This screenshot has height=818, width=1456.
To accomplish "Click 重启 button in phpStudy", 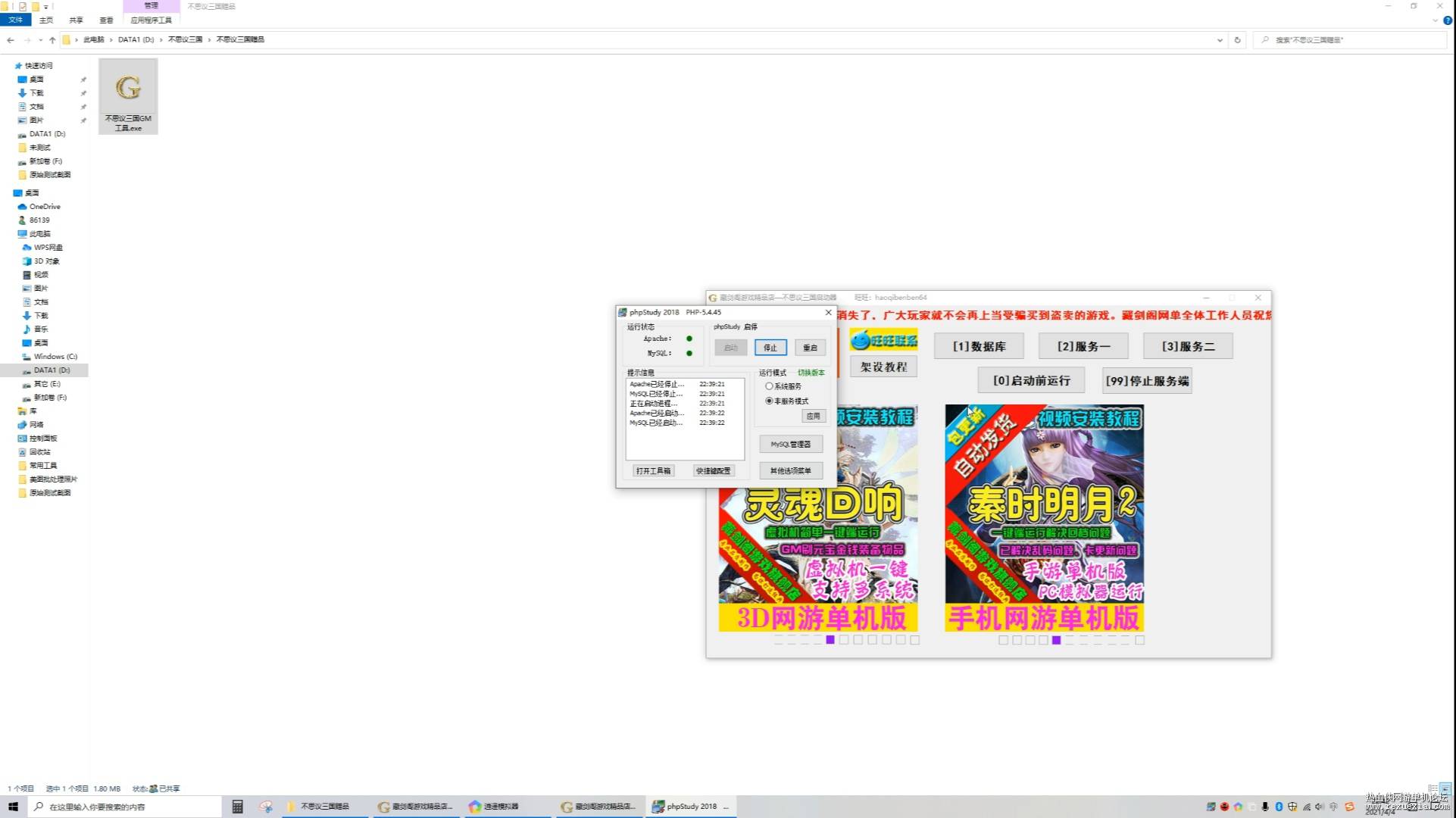I will [x=810, y=348].
